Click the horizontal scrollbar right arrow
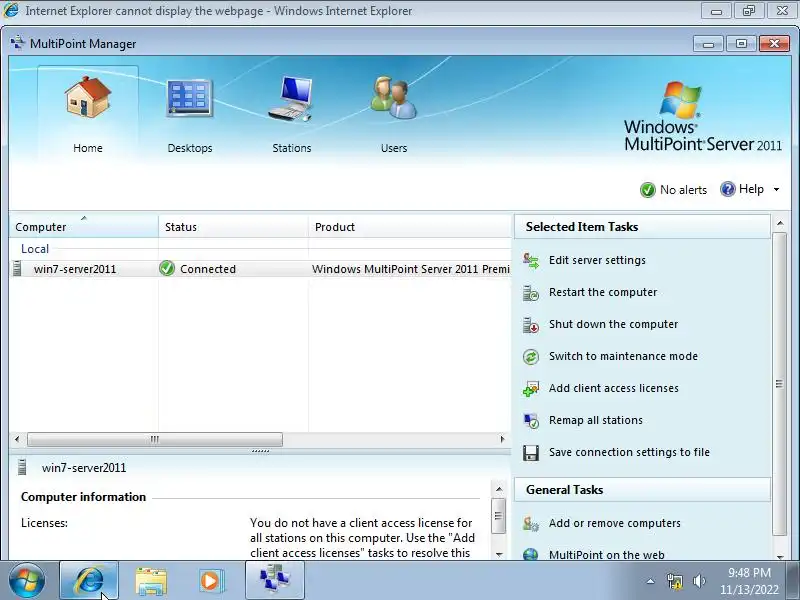The image size is (800, 600). [x=502, y=439]
